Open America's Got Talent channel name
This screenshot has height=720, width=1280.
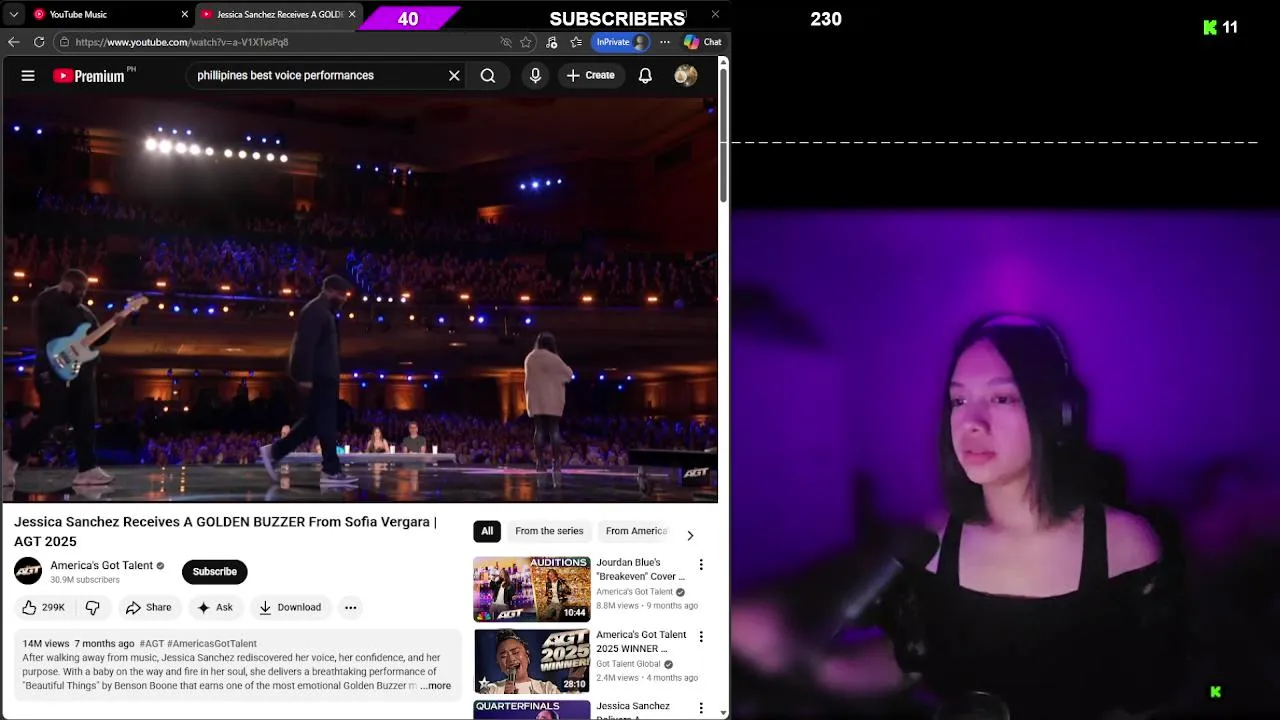(x=102, y=565)
